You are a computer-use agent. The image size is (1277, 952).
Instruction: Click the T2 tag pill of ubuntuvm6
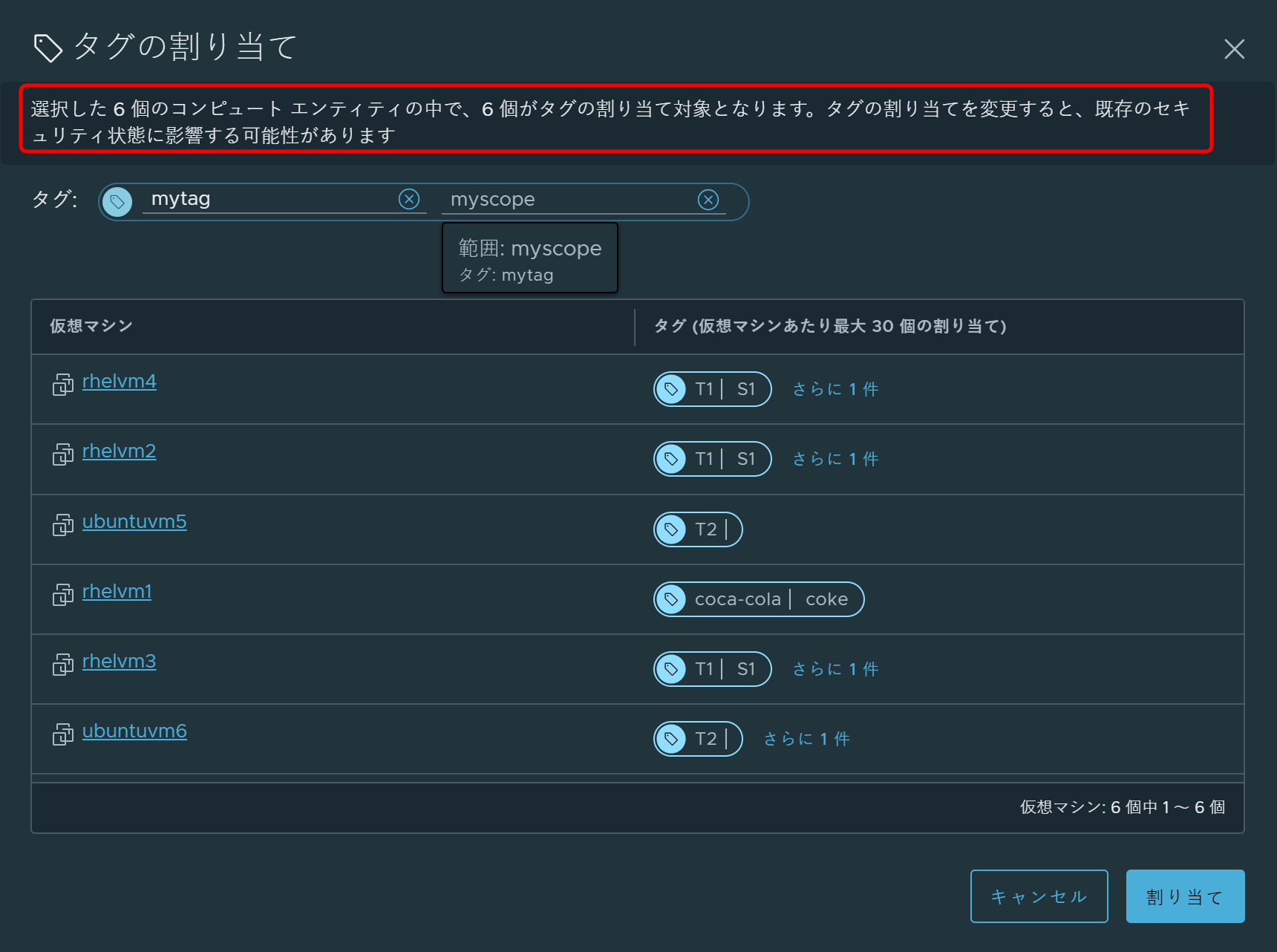tap(698, 739)
